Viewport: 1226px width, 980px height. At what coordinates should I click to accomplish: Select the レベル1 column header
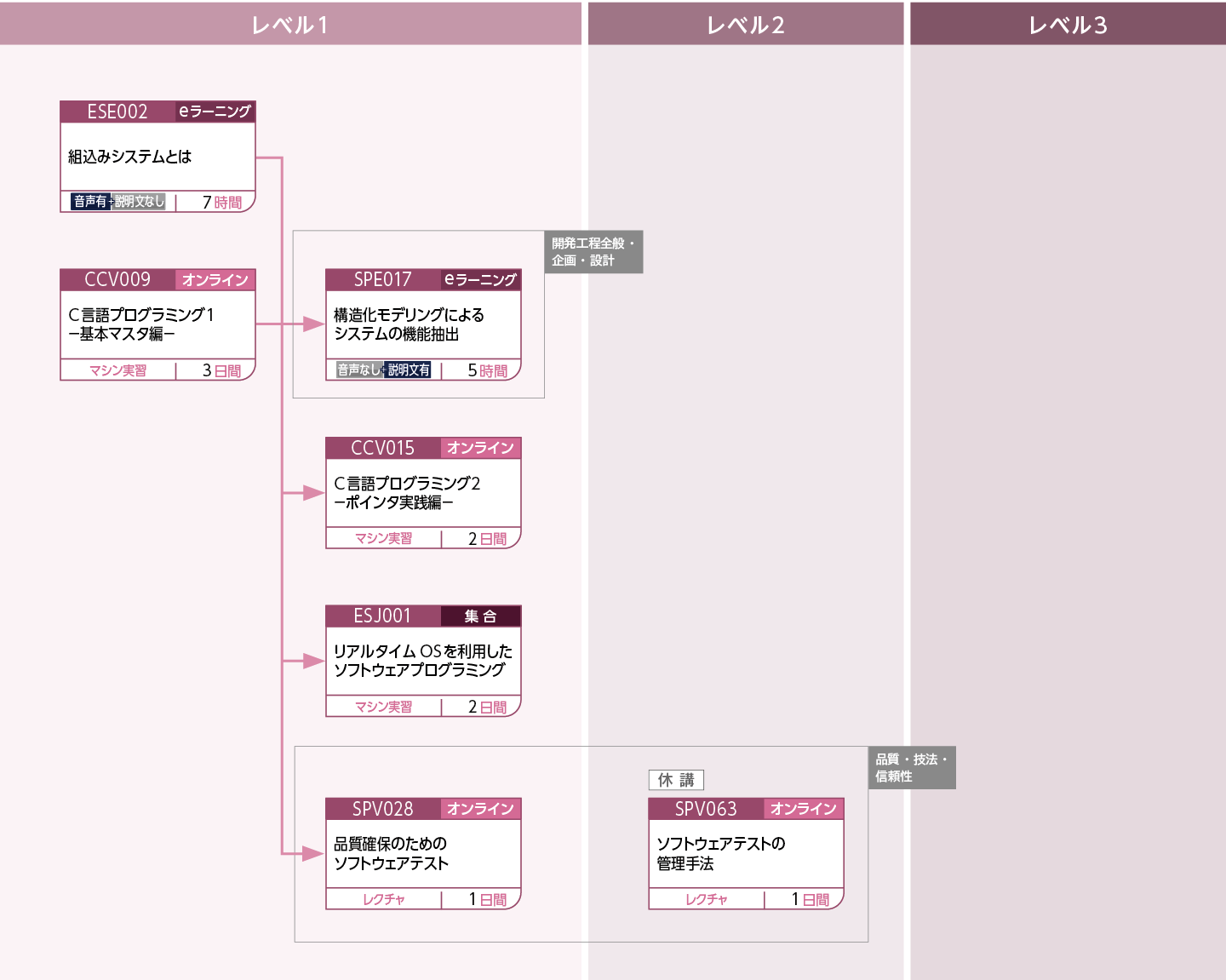(290, 24)
